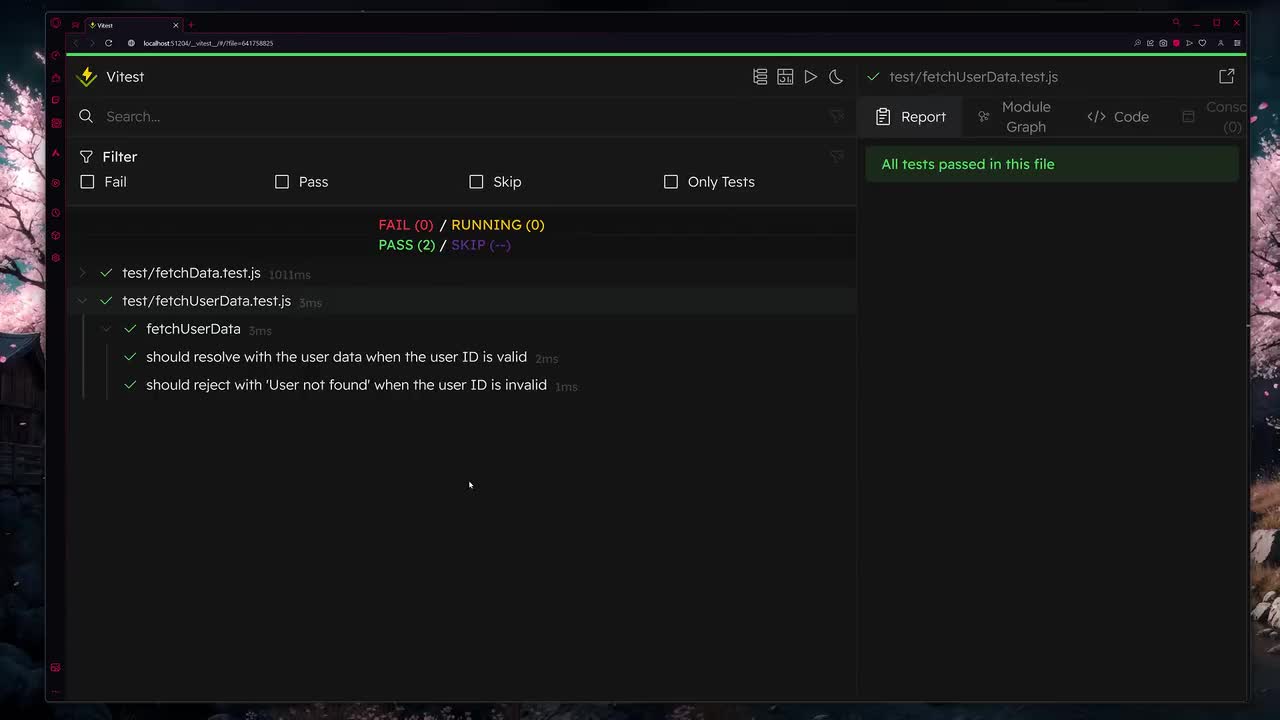Open the Vitest dashboard view icon
1280x720 pixels.
pyautogui.click(x=785, y=77)
